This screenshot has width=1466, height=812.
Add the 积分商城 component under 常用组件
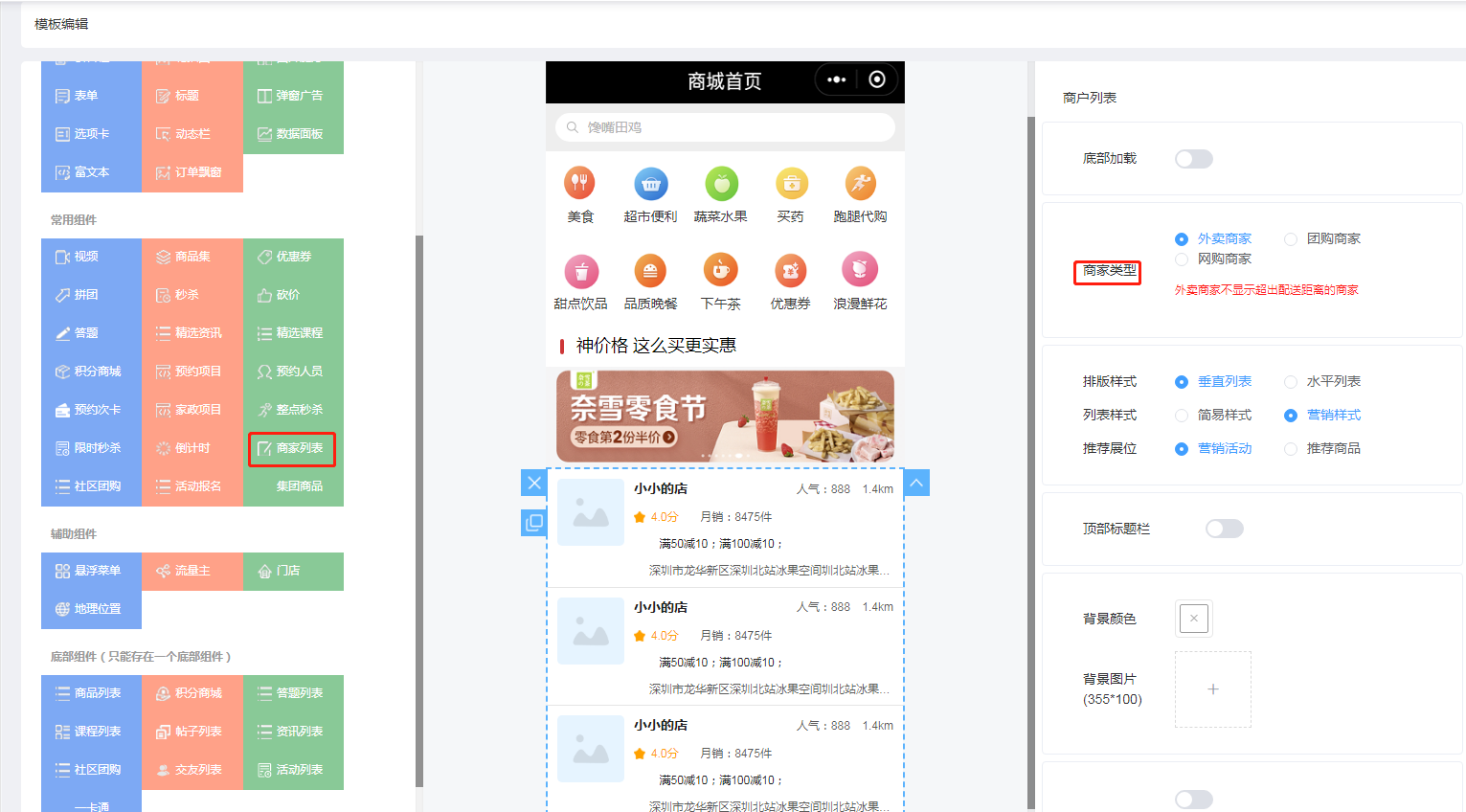pos(91,372)
